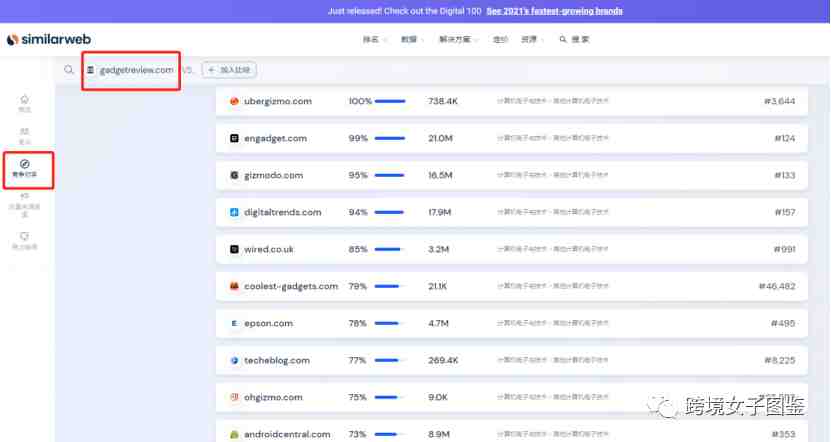The image size is (831, 442).
Task: Click rank #495 in epson.com row
Action: click(x=783, y=323)
